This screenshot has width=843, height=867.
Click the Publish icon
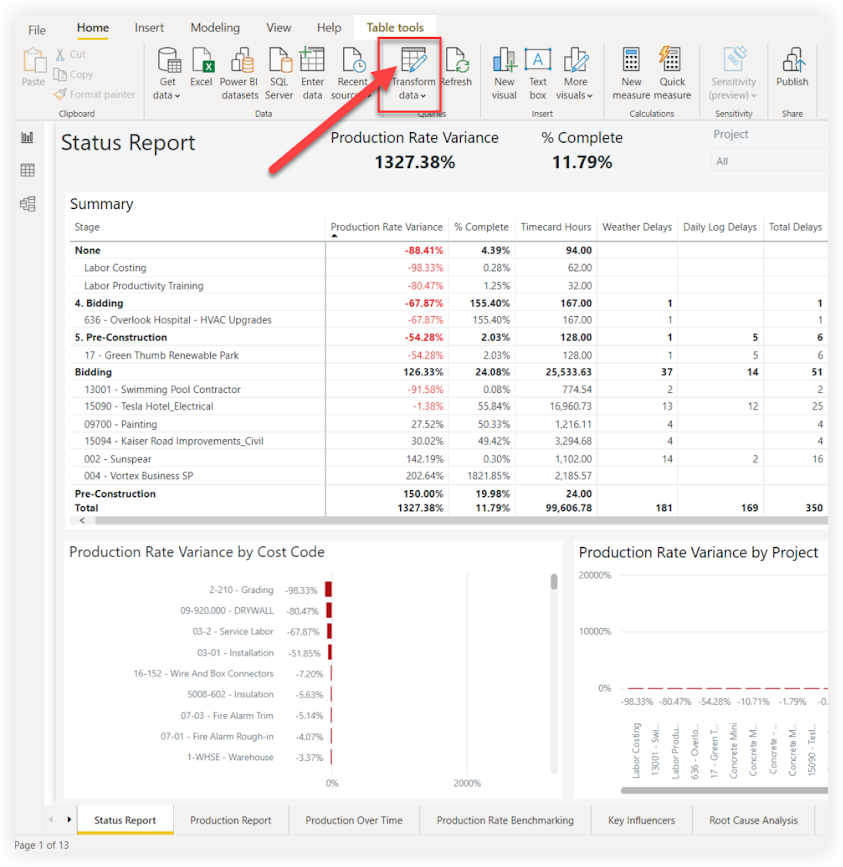click(x=793, y=60)
